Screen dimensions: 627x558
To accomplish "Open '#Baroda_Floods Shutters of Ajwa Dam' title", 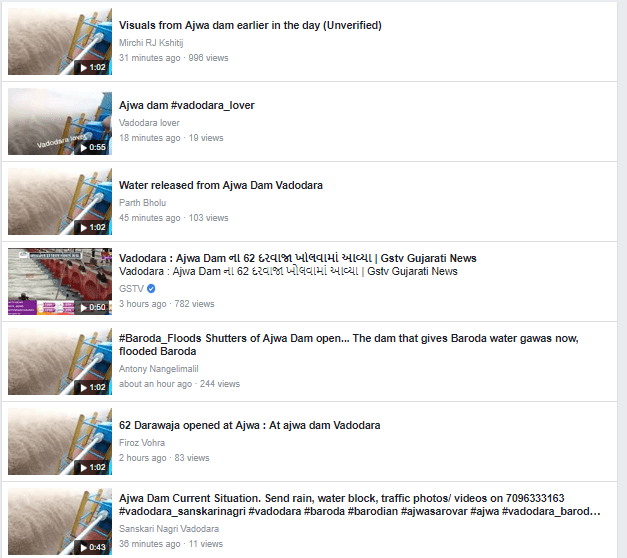I will 349,344.
